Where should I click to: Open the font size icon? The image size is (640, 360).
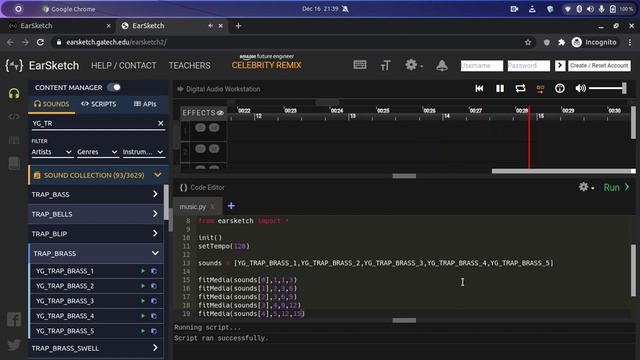(x=385, y=65)
